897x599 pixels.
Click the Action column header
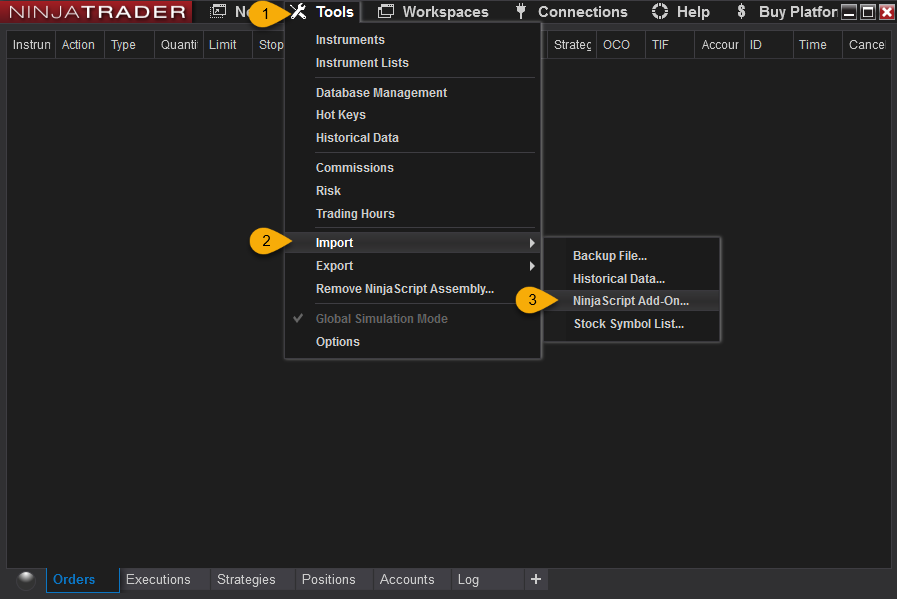tap(80, 45)
